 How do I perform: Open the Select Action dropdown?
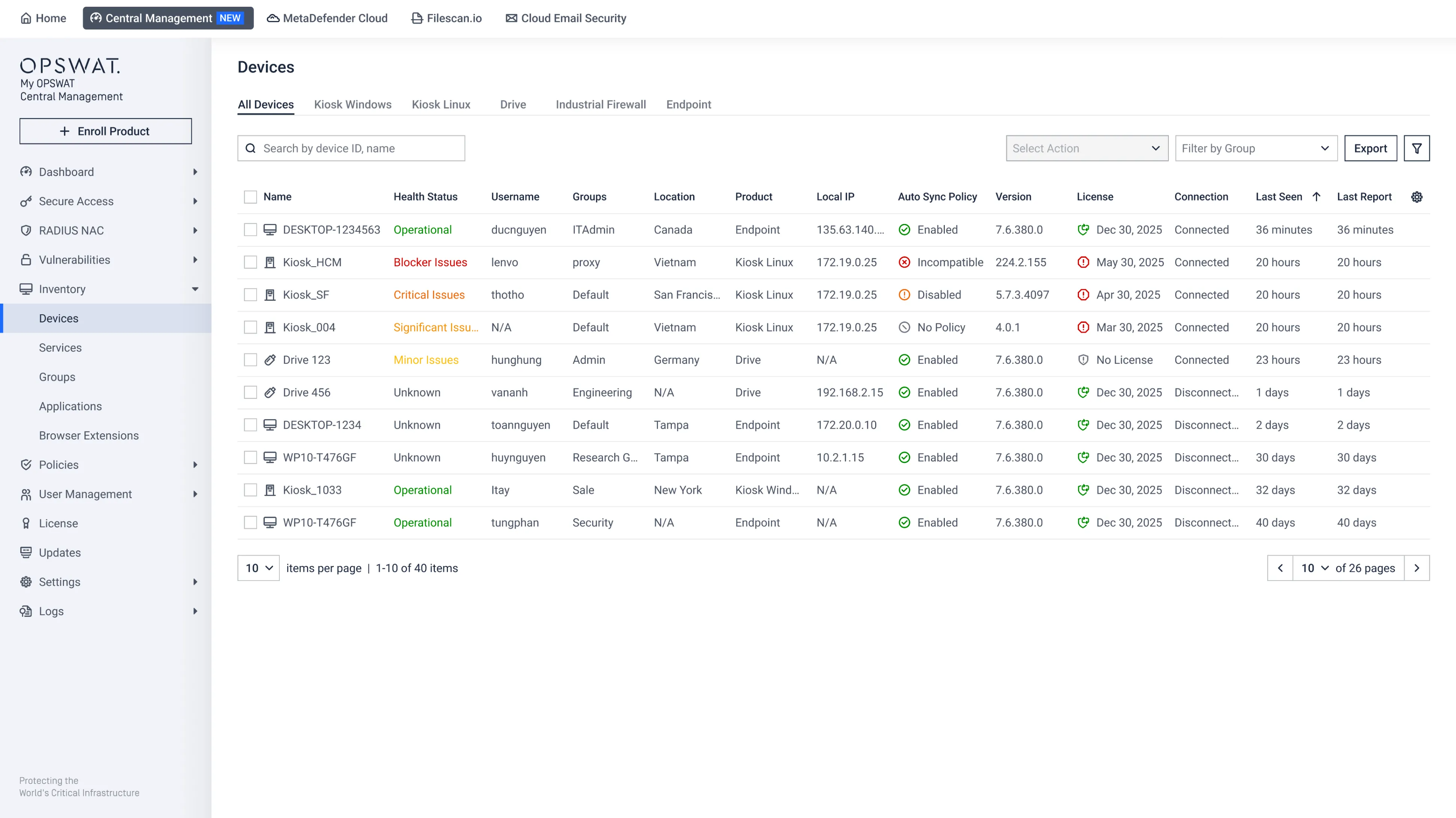pyautogui.click(x=1086, y=148)
